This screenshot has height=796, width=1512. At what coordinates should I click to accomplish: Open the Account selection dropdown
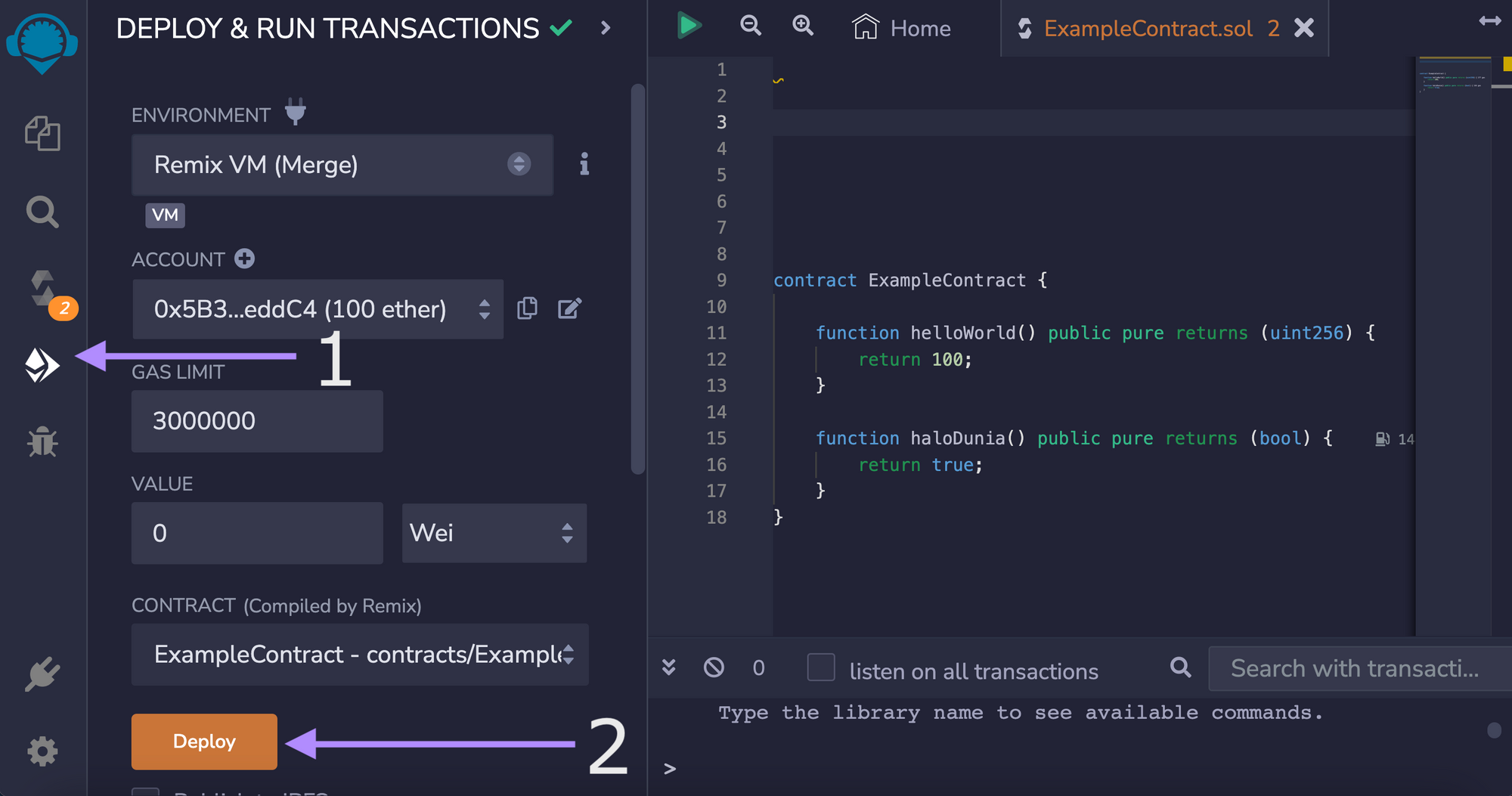click(318, 309)
